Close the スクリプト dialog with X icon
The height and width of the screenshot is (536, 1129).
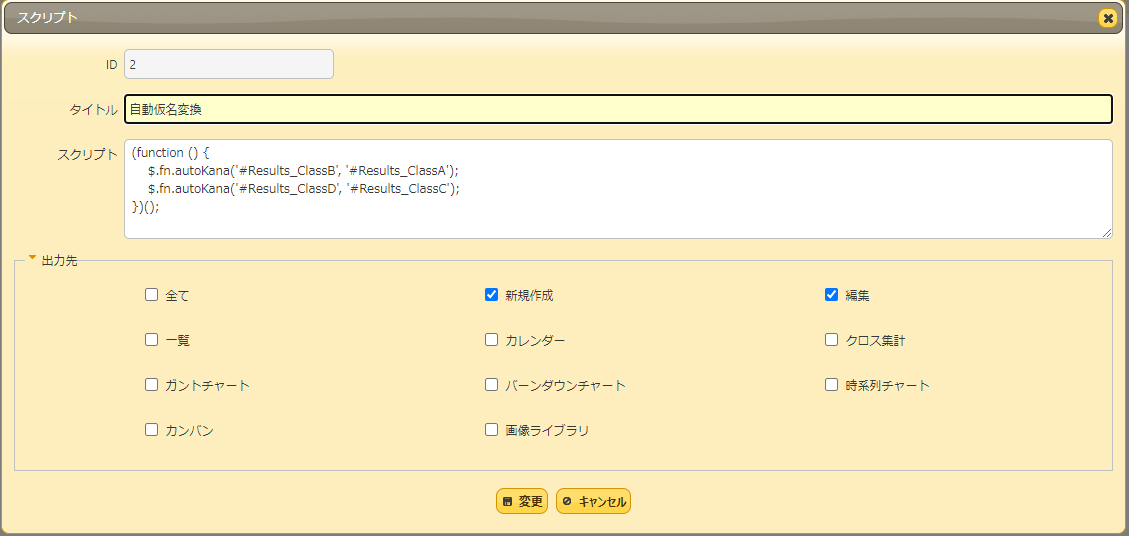tap(1108, 19)
